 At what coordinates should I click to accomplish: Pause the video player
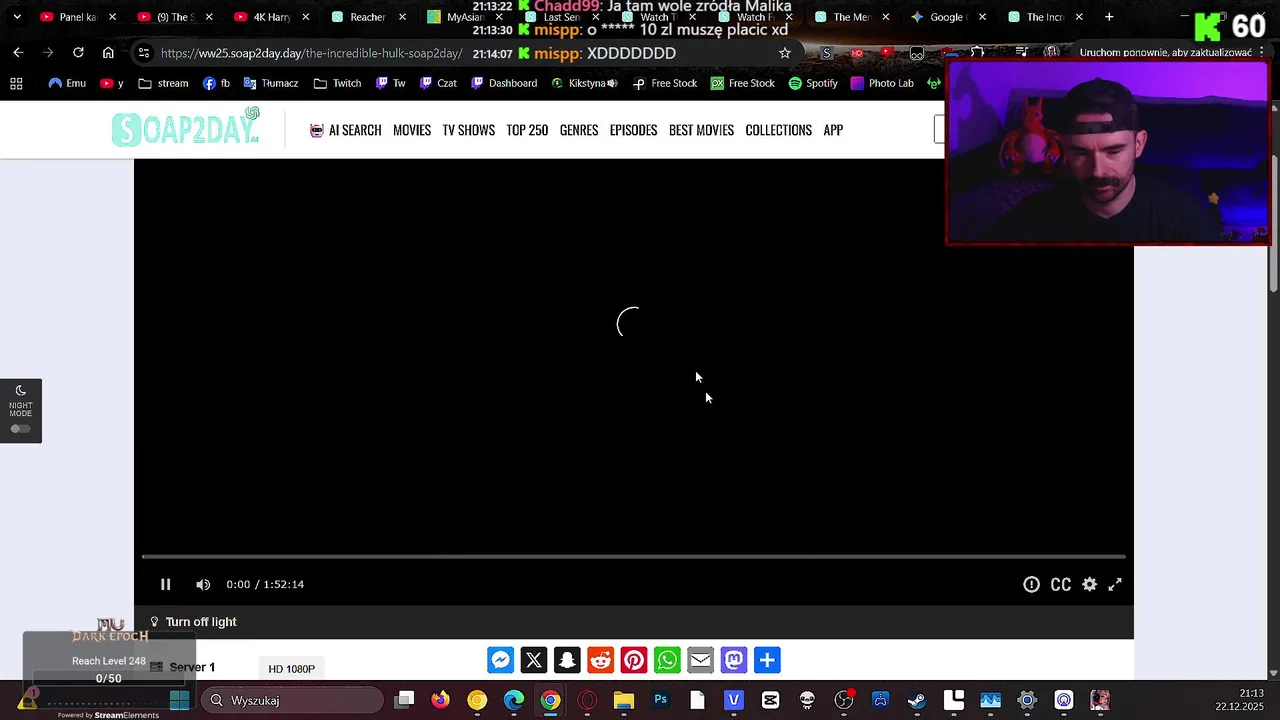[166, 584]
